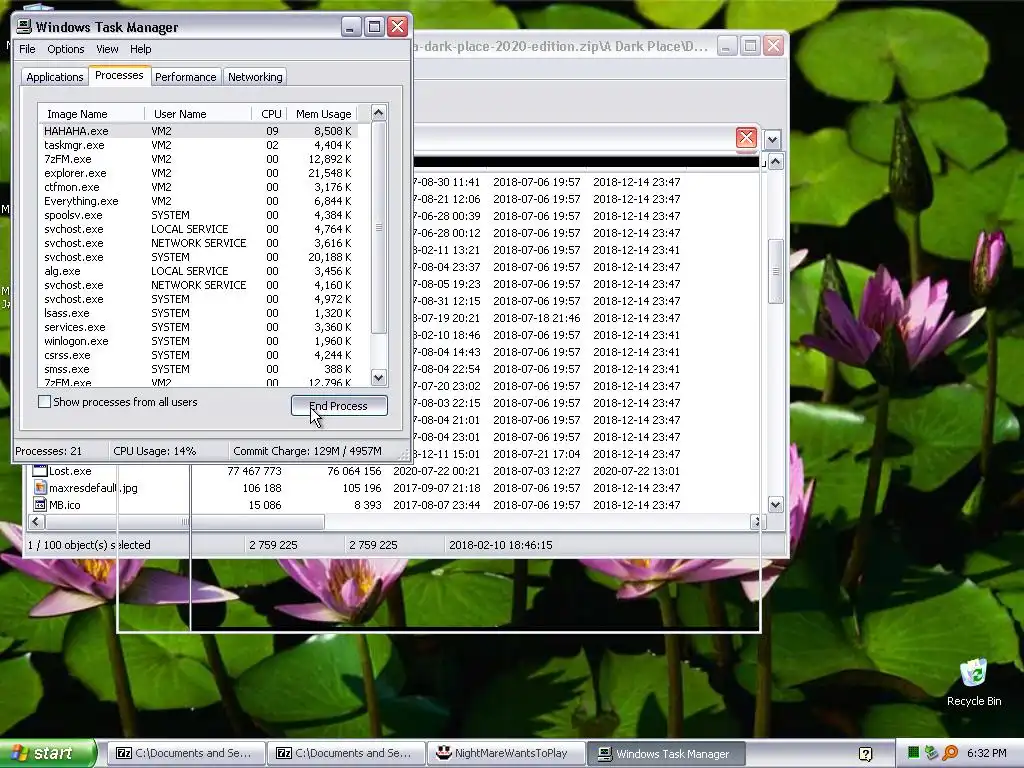
Task: Click 7-Zip horizontal scroll left arrow
Action: pyautogui.click(x=36, y=521)
